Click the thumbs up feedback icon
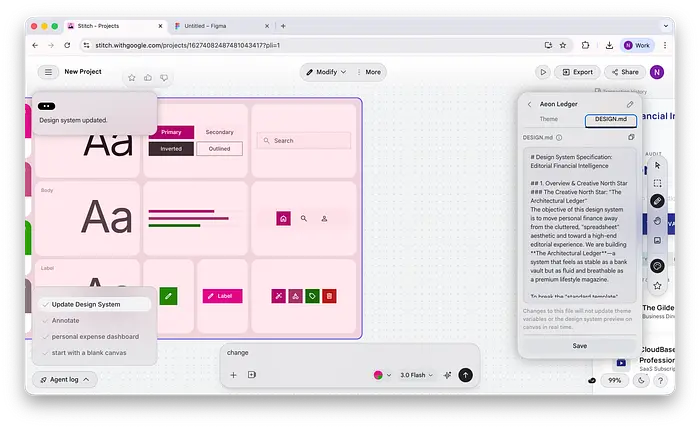Viewport: 700px width, 428px height. coord(148,78)
